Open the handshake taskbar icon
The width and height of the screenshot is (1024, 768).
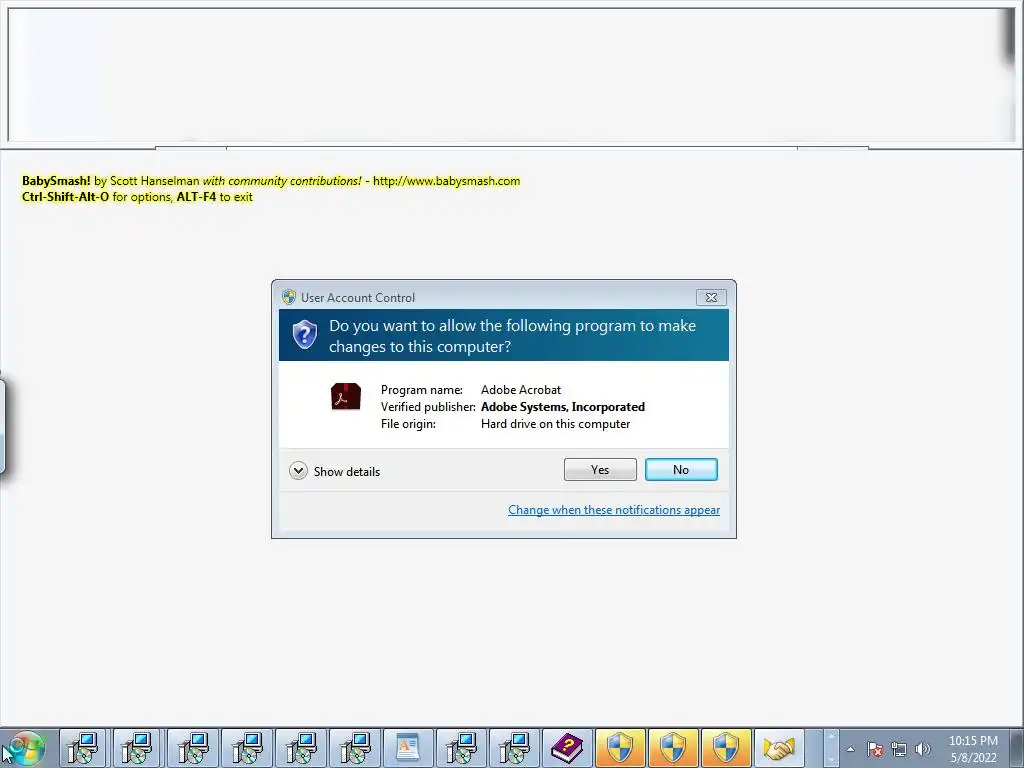click(780, 748)
